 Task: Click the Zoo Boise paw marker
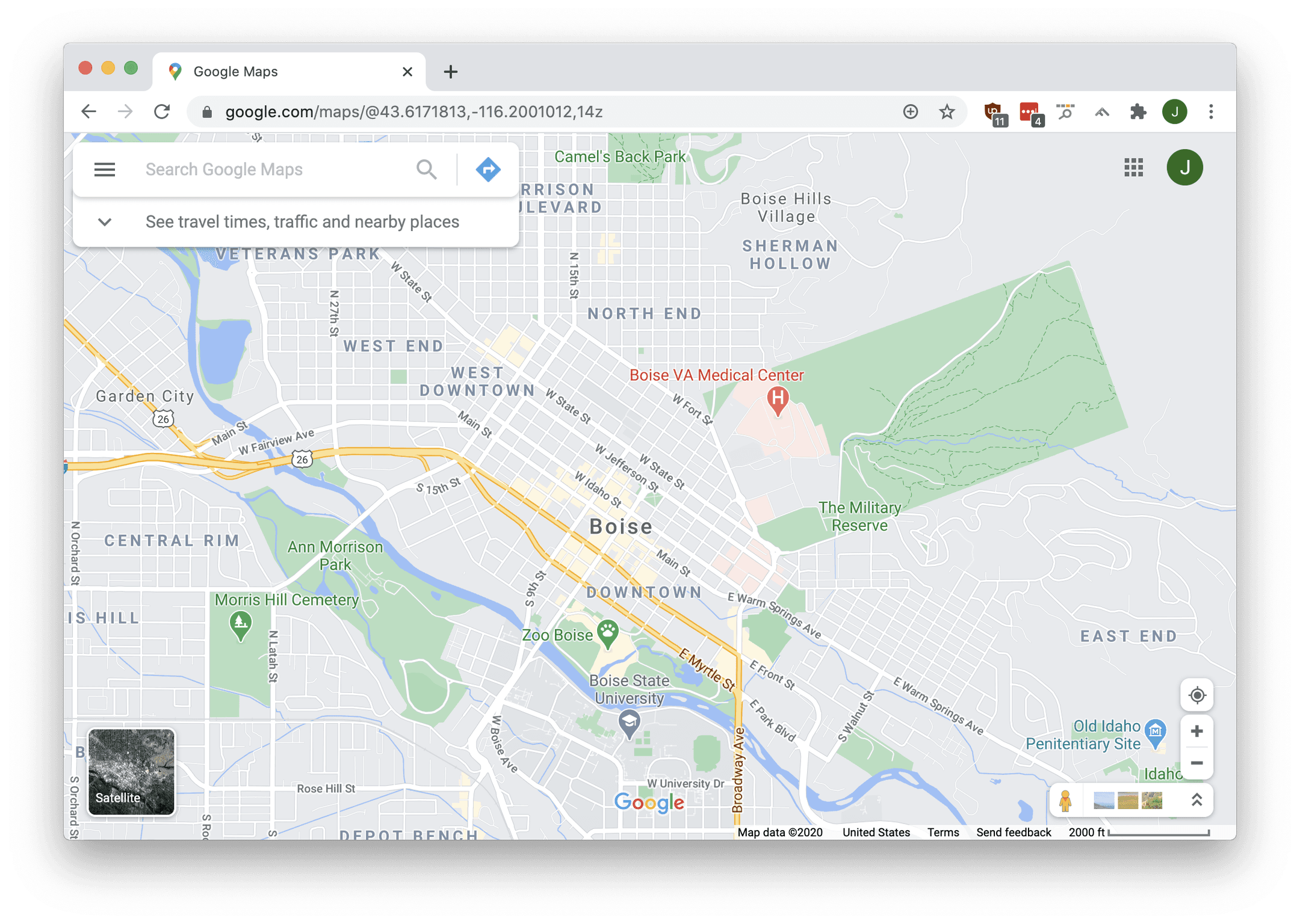[608, 632]
